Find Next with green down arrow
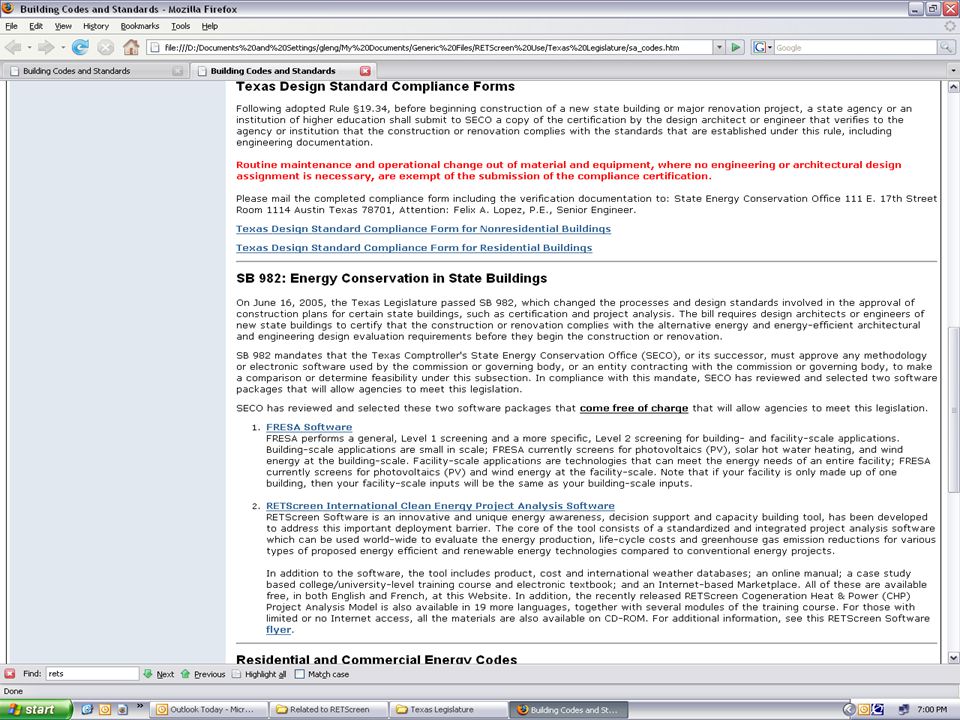 coord(148,673)
